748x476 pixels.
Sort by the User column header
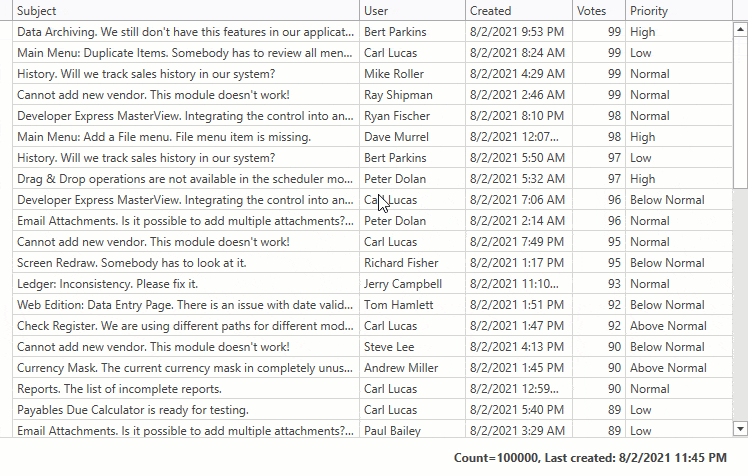(x=410, y=11)
